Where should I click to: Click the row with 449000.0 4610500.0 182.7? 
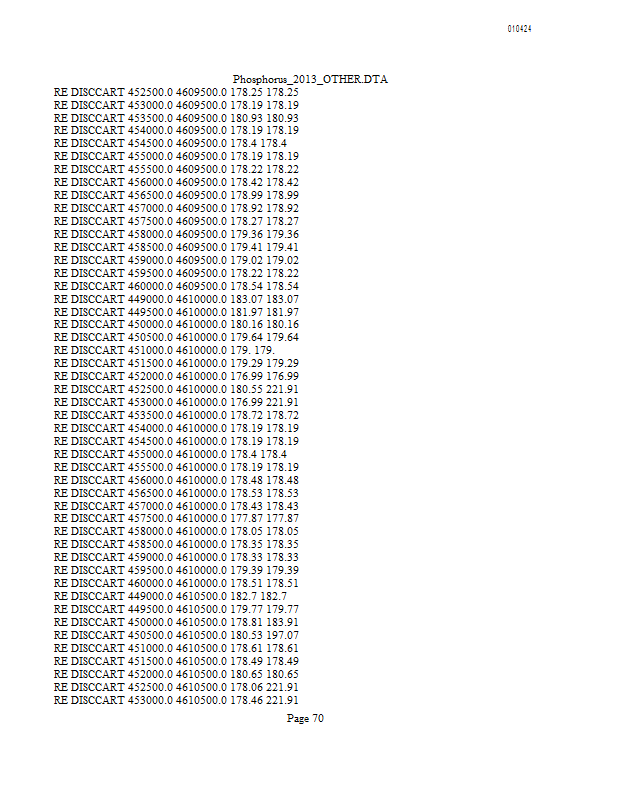point(170,596)
